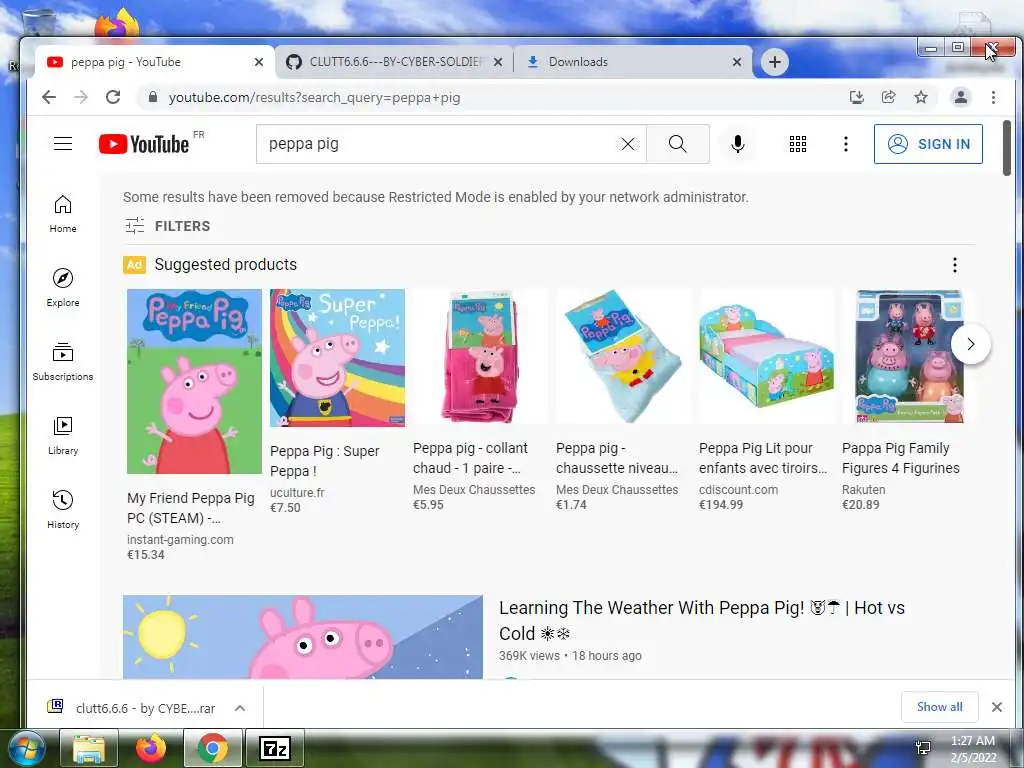This screenshot has height=768, width=1024.
Task: Click the page vertical scrollbar
Action: [1007, 148]
